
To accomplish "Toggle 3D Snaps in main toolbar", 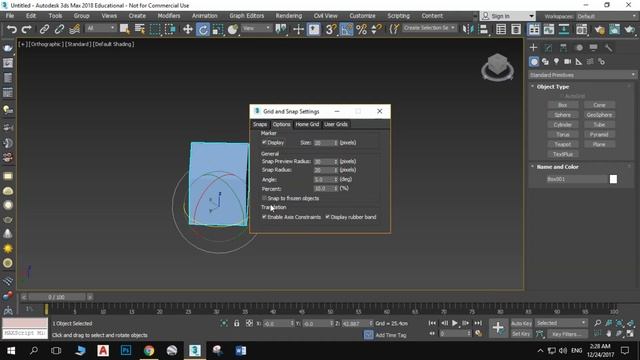I will click(x=331, y=29).
